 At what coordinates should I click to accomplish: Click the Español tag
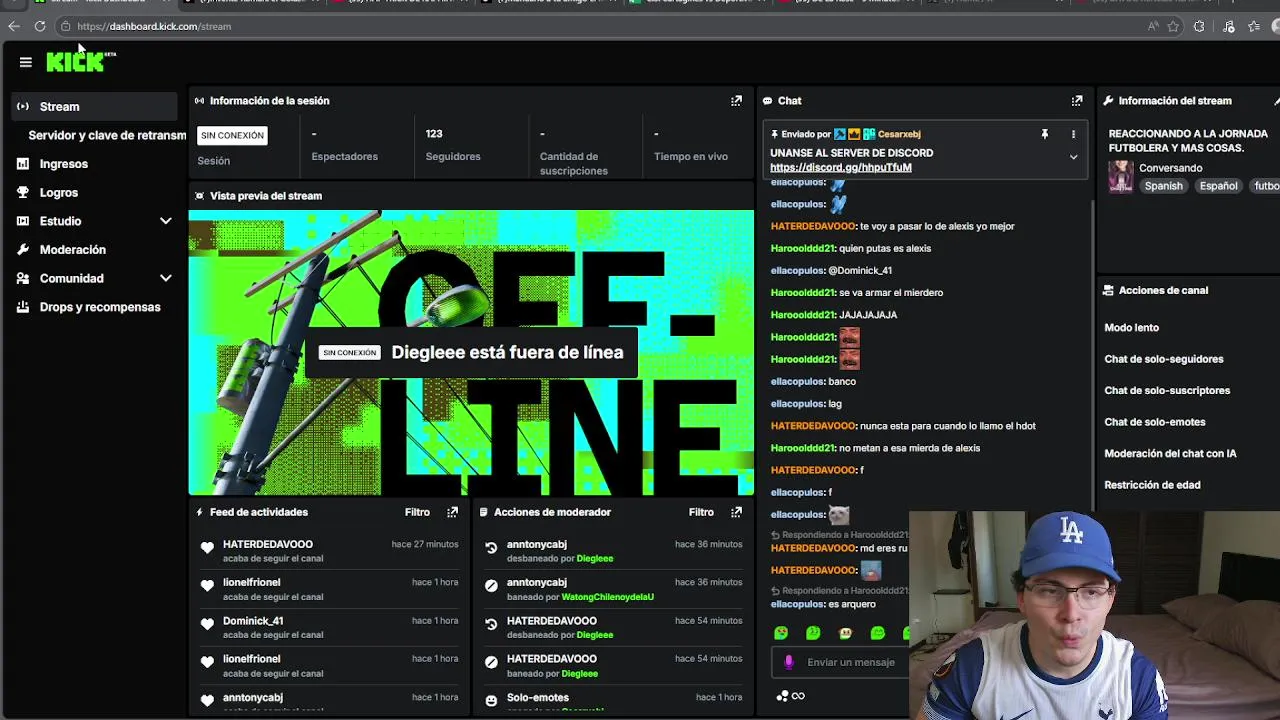1218,186
